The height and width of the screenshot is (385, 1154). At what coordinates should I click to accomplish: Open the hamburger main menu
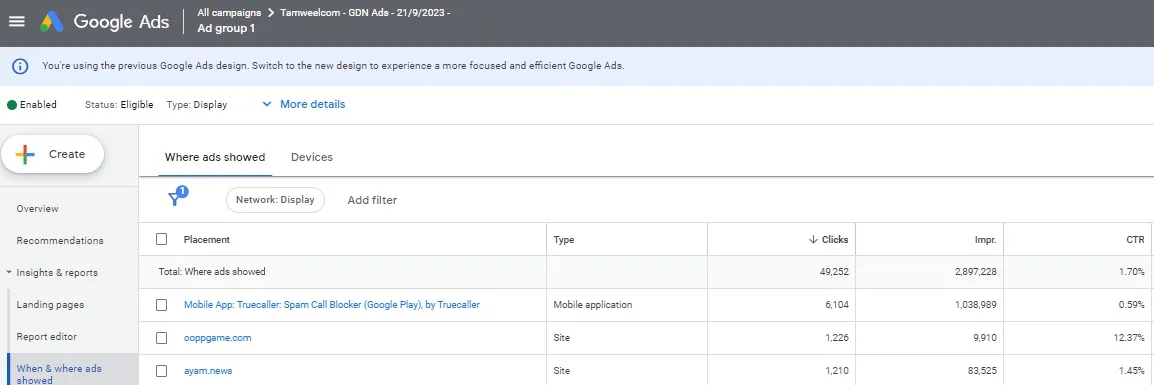pyautogui.click(x=16, y=21)
